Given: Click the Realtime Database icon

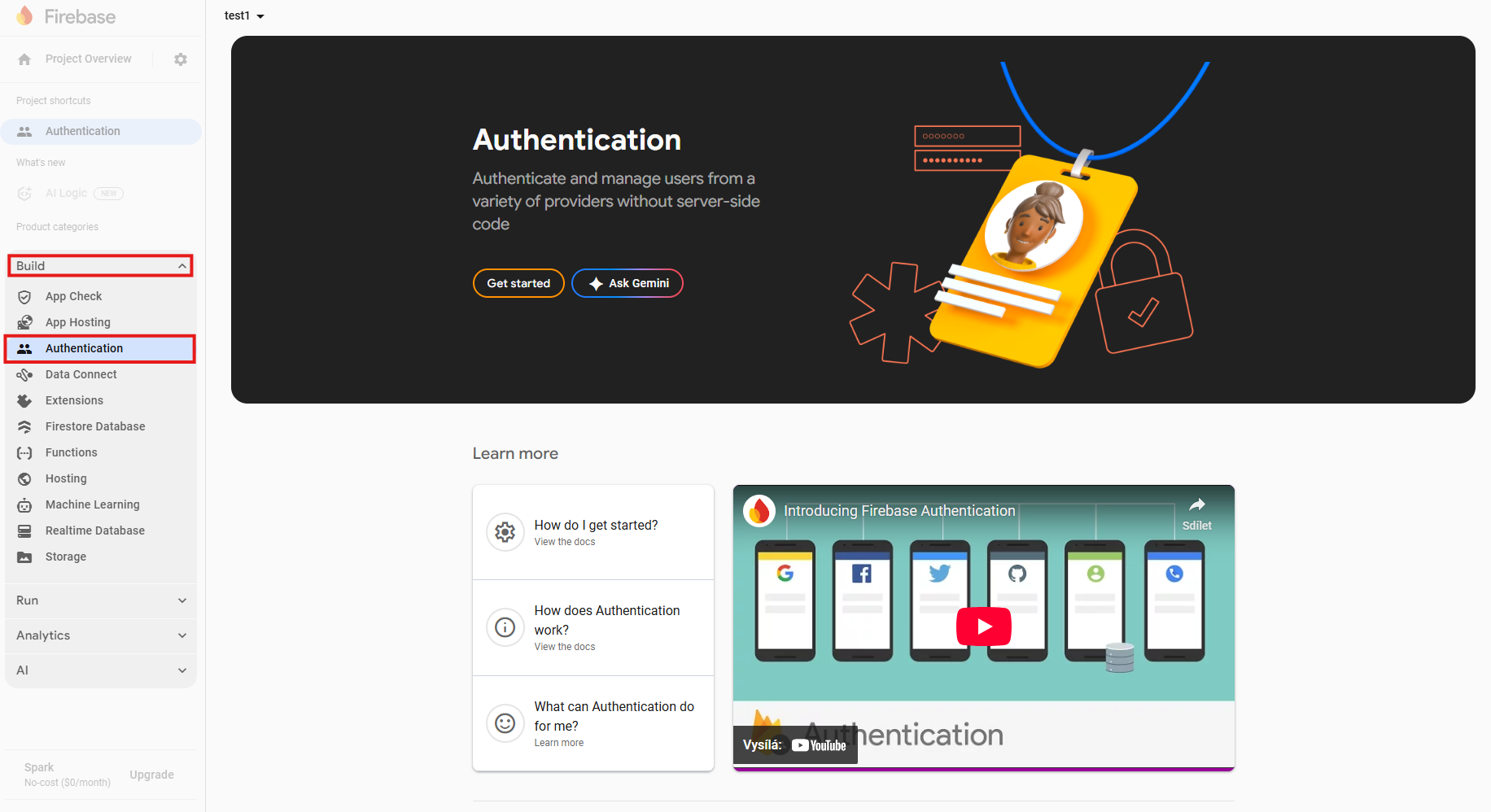Looking at the screenshot, I should coord(24,531).
